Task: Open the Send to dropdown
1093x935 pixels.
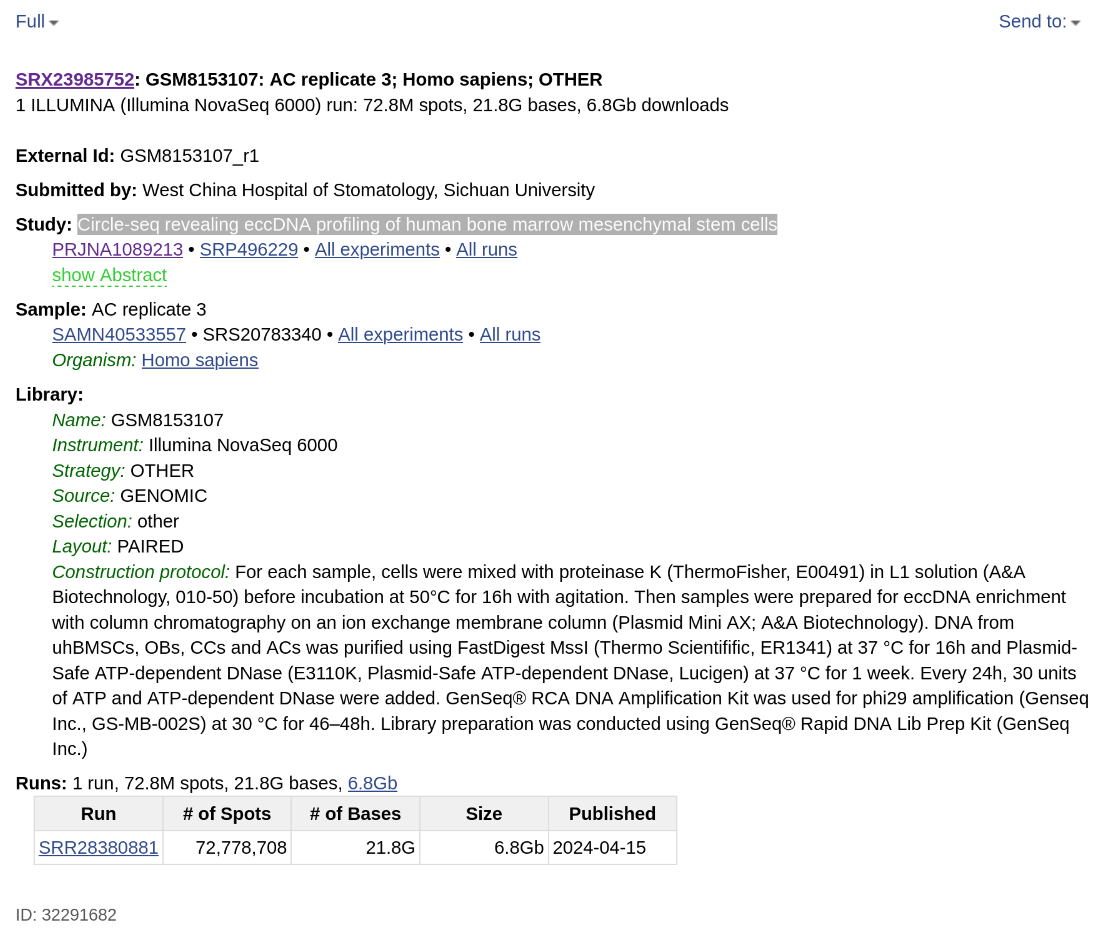Action: [1039, 22]
